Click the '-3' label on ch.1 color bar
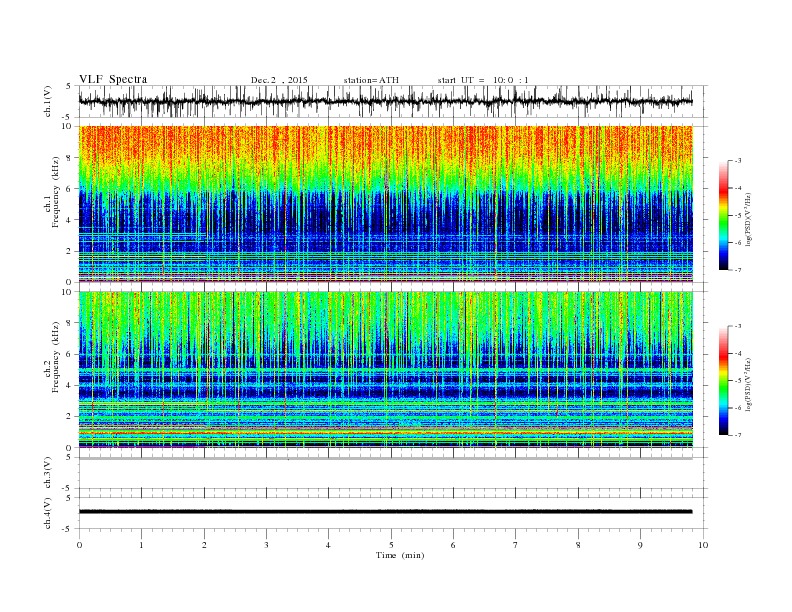Image resolution: width=792 pixels, height=612 pixels. coord(737,161)
